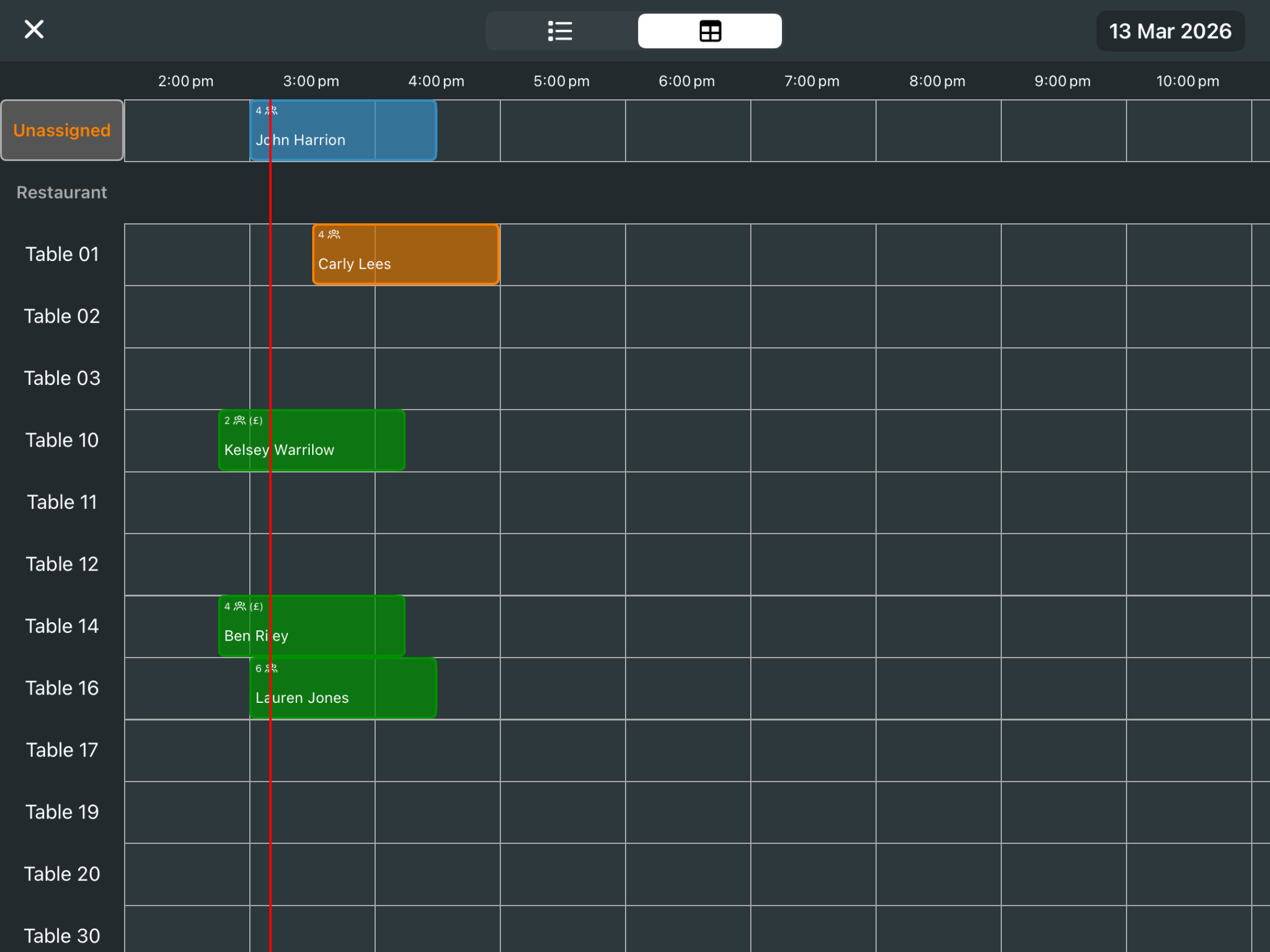Viewport: 1270px width, 952px height.
Task: Click the Restaurant section header
Action: (62, 193)
